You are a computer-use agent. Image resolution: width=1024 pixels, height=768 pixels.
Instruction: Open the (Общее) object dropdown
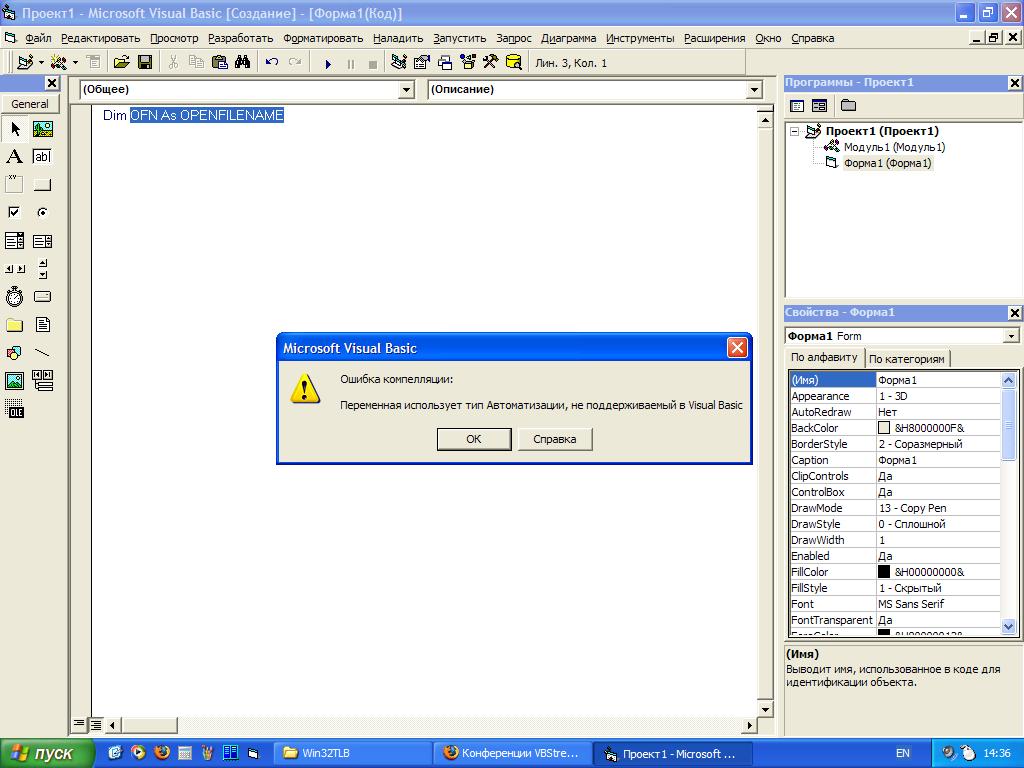point(406,89)
